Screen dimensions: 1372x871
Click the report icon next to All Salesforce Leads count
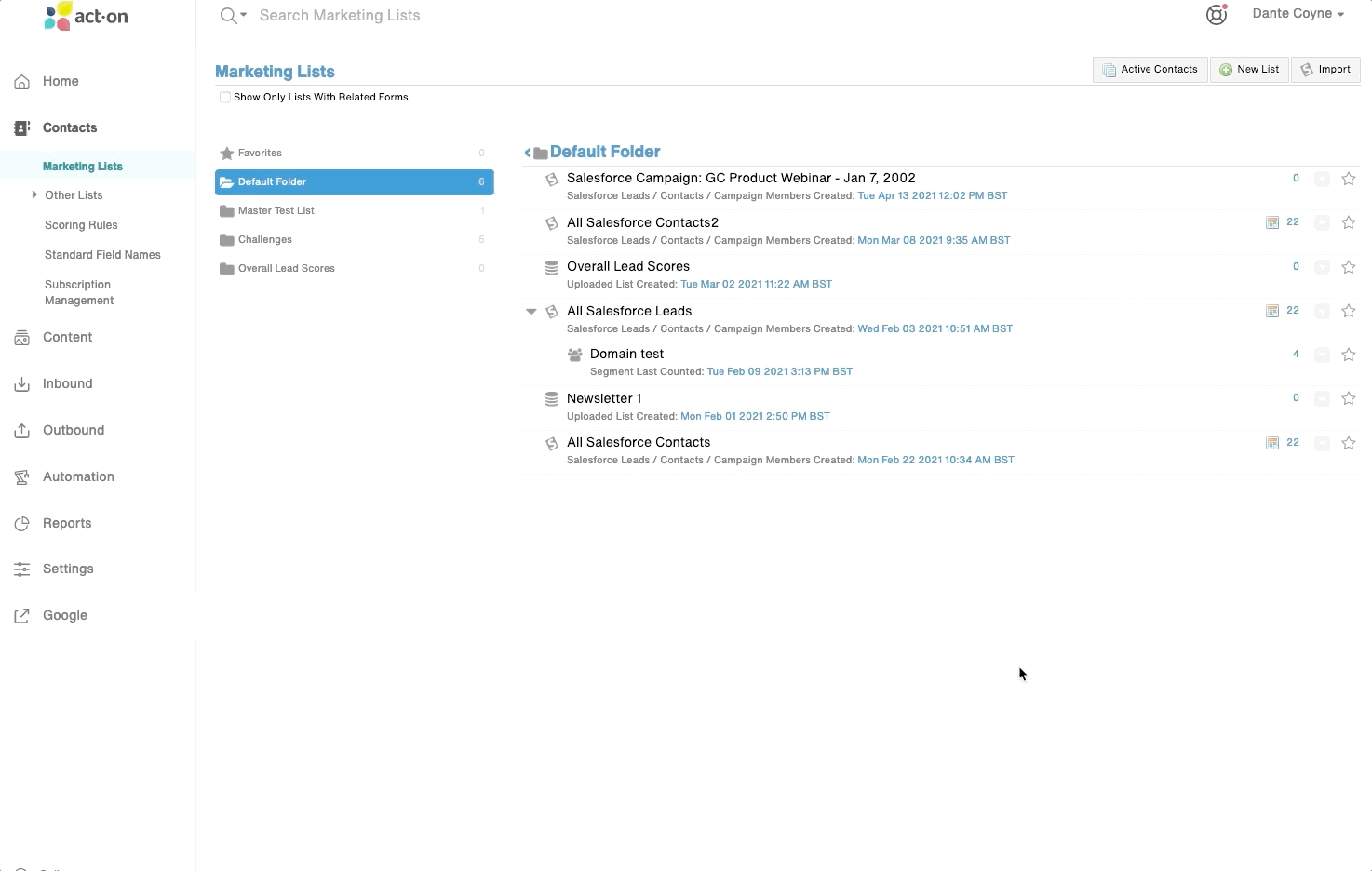[x=1272, y=311]
